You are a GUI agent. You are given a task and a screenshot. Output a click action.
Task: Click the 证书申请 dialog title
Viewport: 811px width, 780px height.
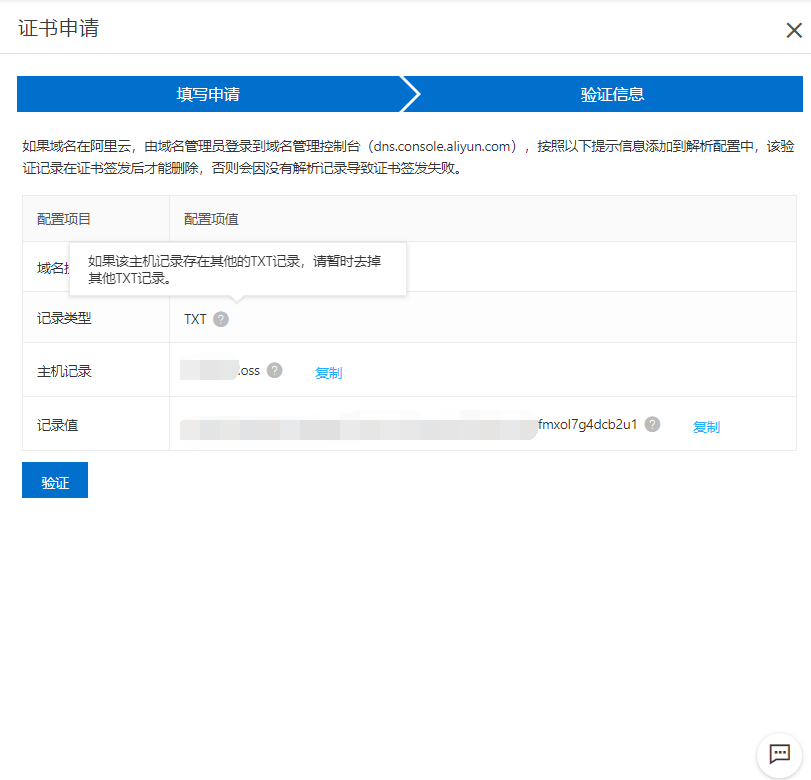[x=58, y=28]
